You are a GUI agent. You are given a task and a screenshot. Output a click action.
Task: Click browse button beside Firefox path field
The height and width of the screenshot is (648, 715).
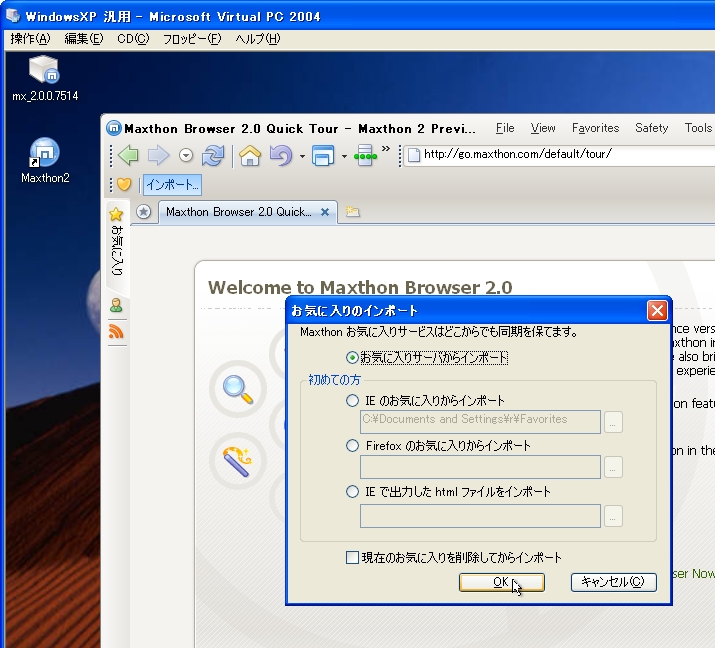[x=613, y=467]
